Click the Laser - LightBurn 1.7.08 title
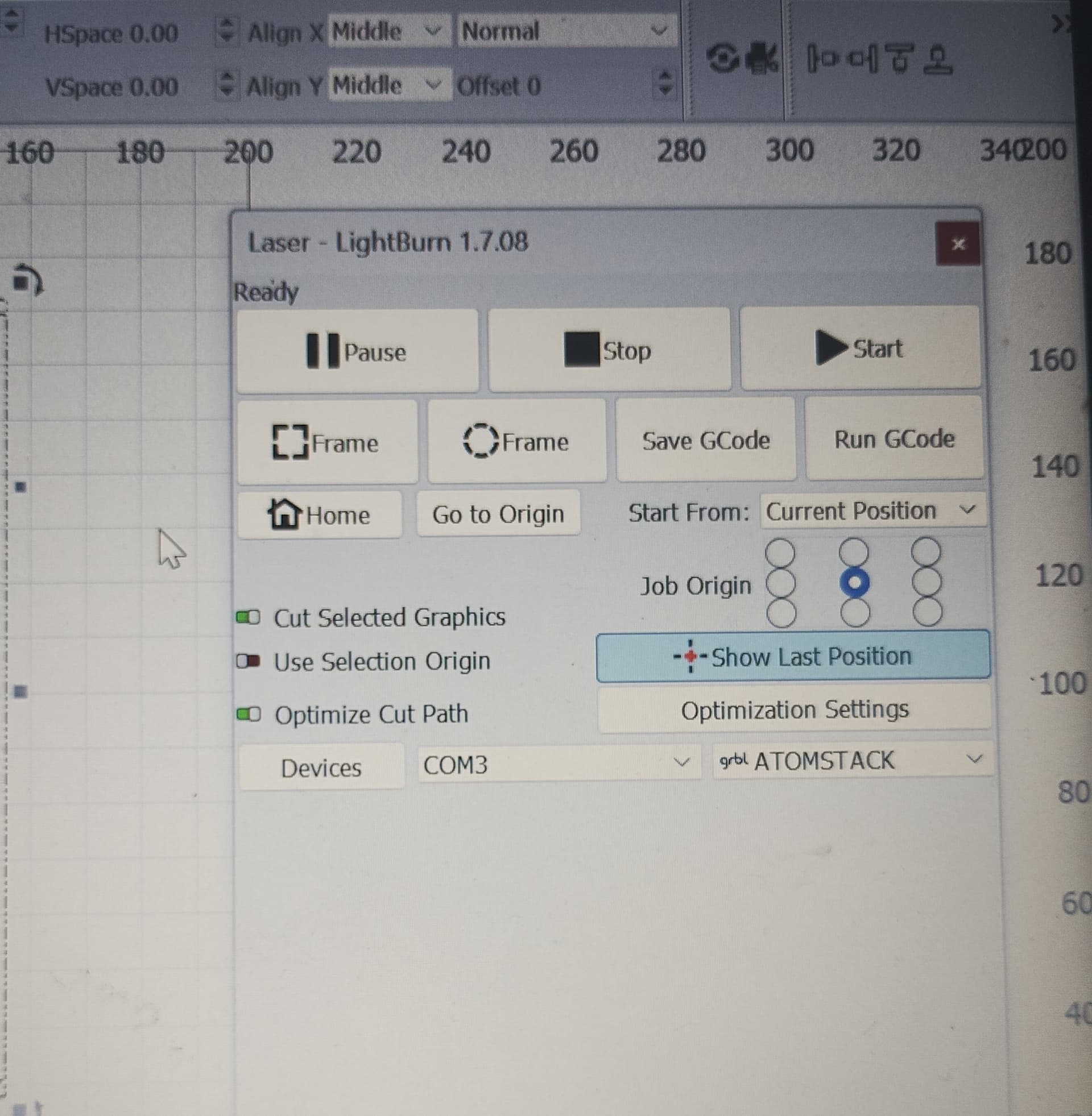This screenshot has height=1116, width=1092. [x=388, y=242]
